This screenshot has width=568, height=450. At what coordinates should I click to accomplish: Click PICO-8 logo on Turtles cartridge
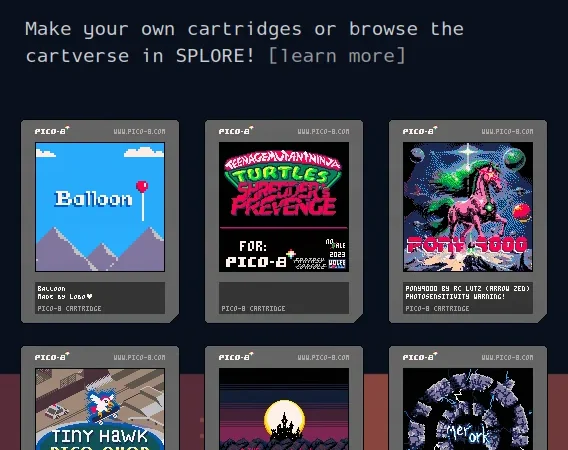tap(236, 130)
